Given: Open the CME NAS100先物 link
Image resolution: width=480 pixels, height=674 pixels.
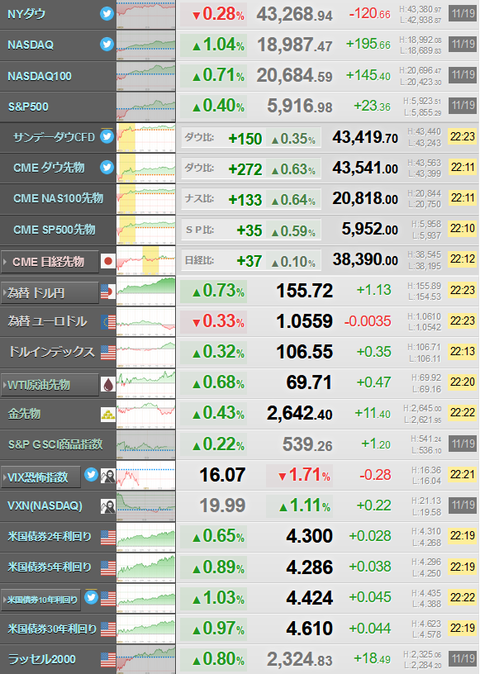Looking at the screenshot, I should (x=58, y=198).
